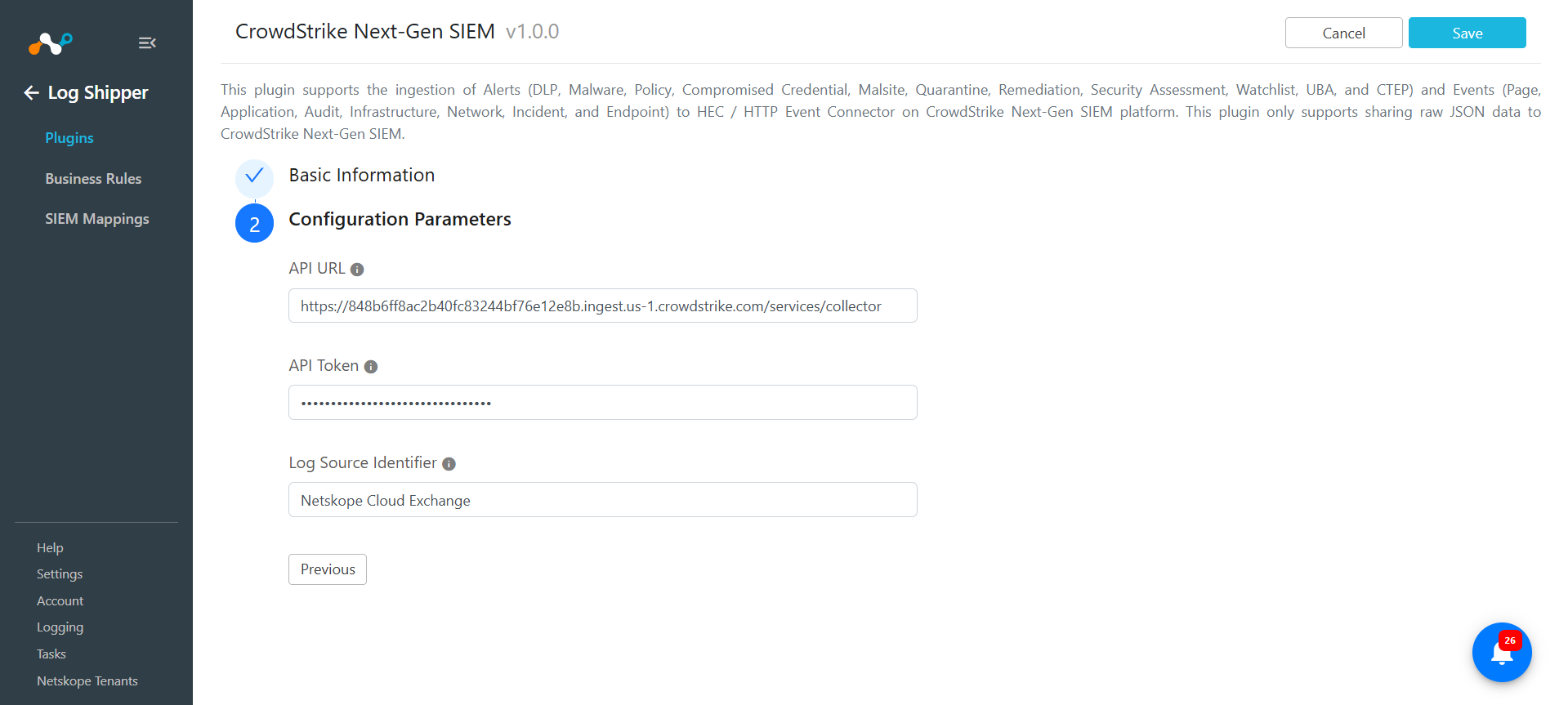Focus the API Token password field
Screen dimensions: 1568x705
603,403
